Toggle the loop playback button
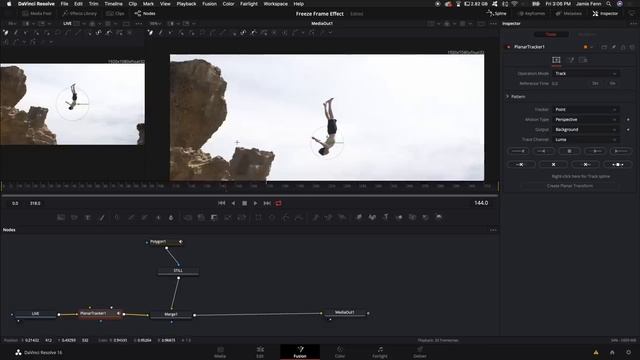 coord(279,203)
